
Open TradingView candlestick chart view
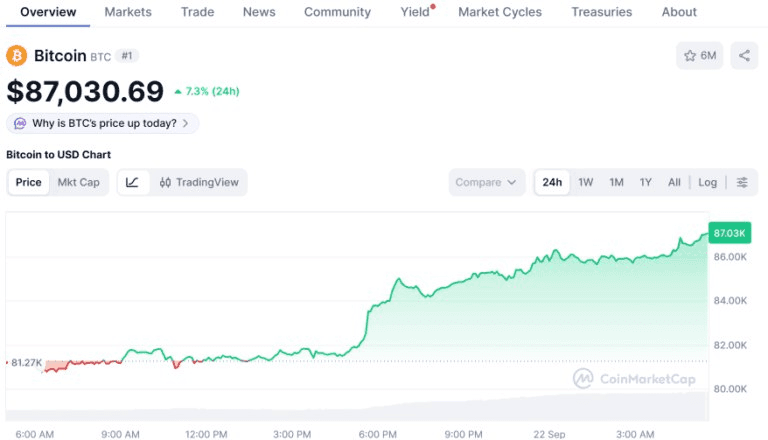click(199, 182)
